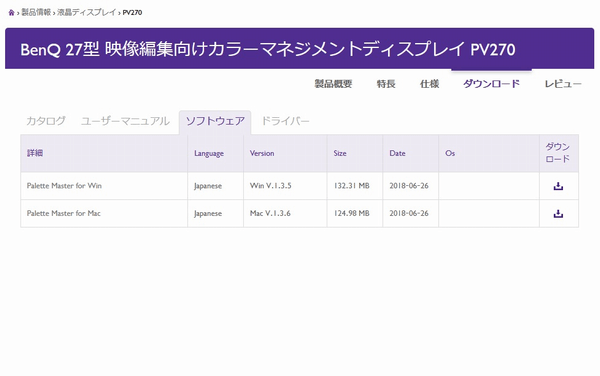The height and width of the screenshot is (376, 600).
Task: Switch to the ユーザーマニュアル tab
Action: point(125,121)
